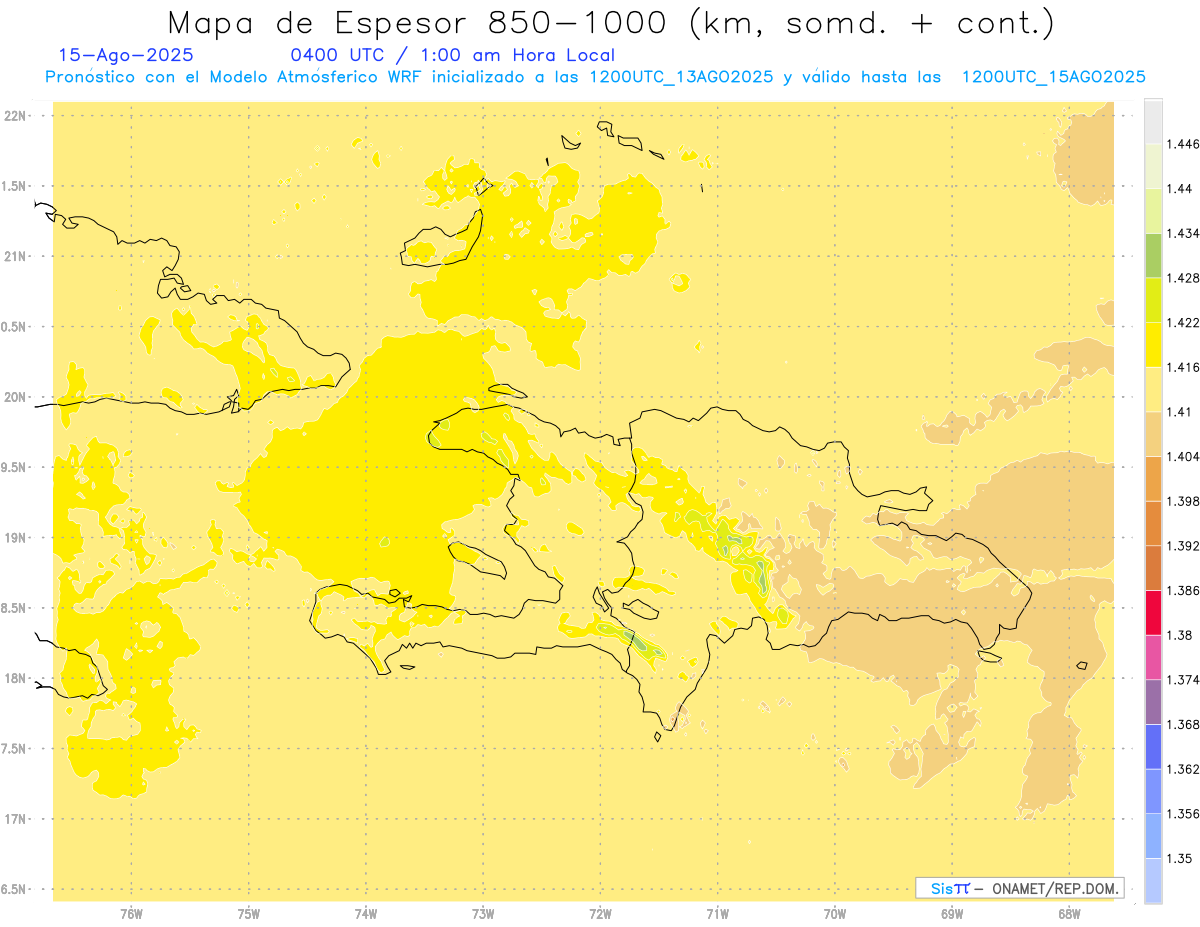Click the '72W' longitude label
1200x927 pixels.
[600, 913]
